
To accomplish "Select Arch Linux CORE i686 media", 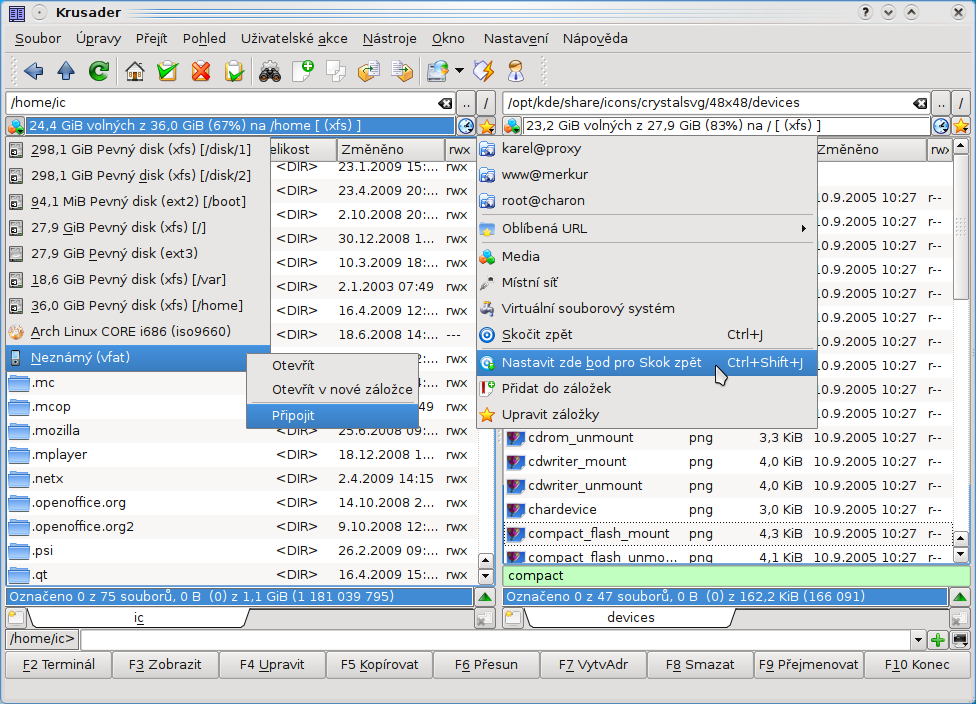I will (138, 332).
